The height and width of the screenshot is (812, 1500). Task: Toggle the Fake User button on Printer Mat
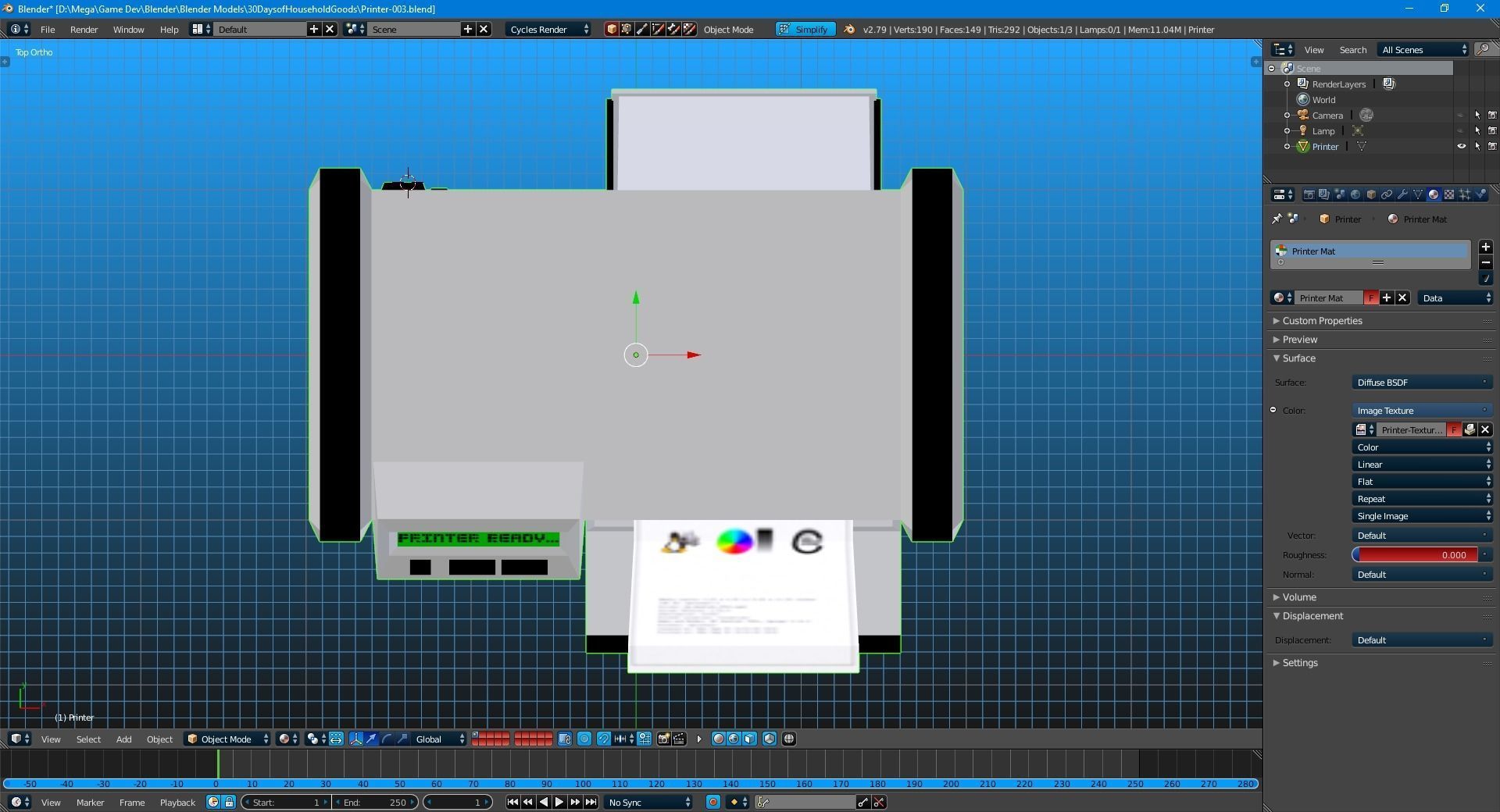tap(1372, 297)
